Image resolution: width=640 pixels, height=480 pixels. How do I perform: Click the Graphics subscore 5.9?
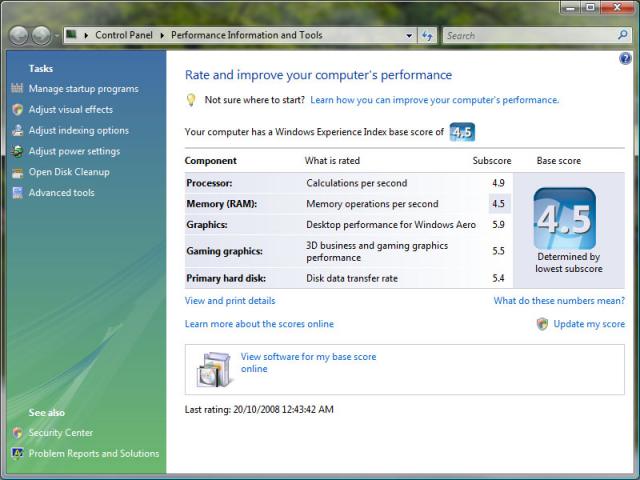tap(498, 224)
